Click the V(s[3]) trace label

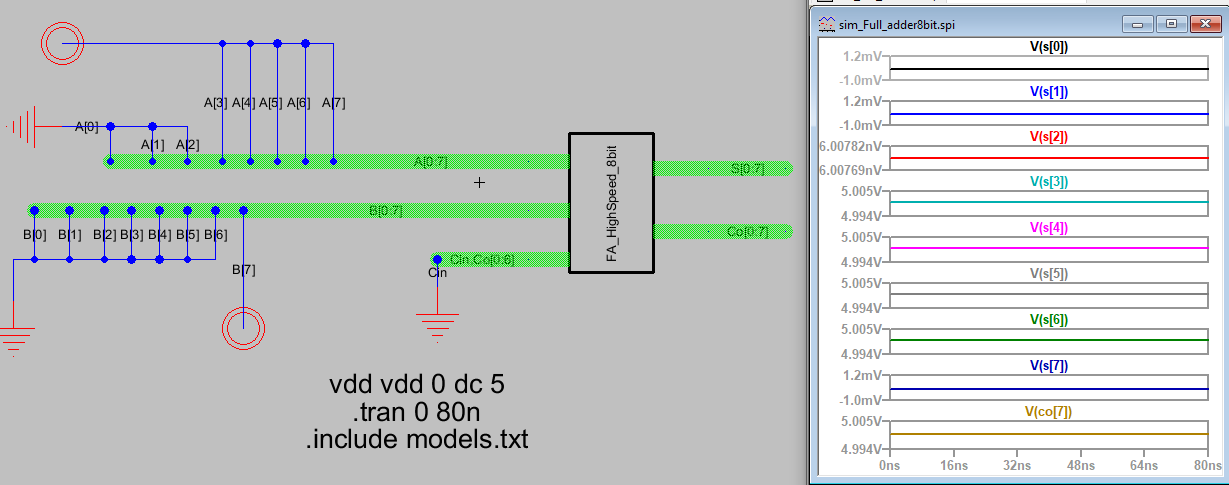tap(1049, 182)
